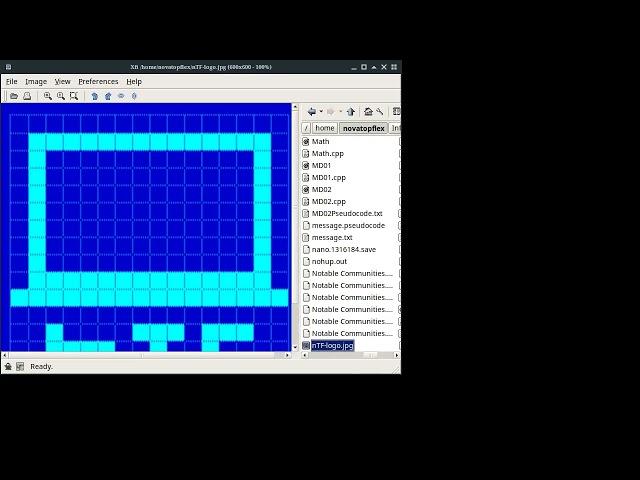Click the message.txt file icon
Screen dimensions: 640x480
click(306, 238)
